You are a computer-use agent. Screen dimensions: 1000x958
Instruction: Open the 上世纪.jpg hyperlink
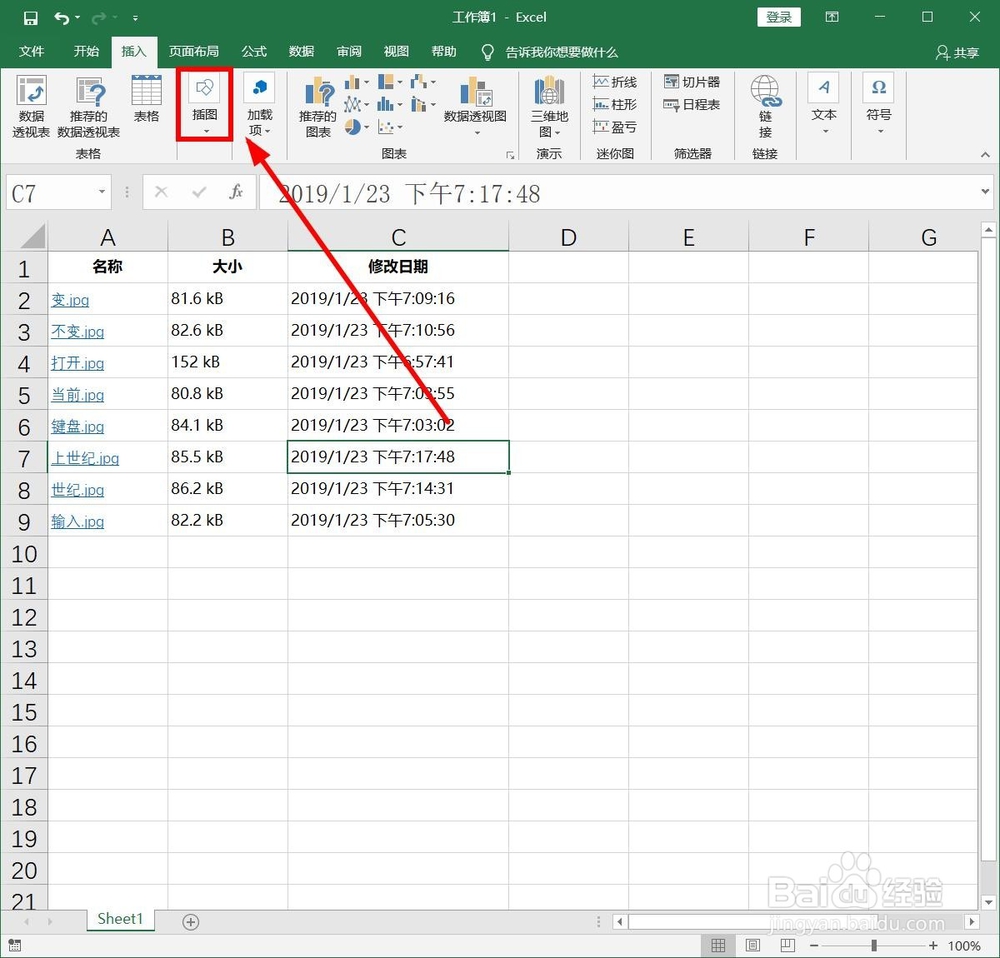(85, 458)
